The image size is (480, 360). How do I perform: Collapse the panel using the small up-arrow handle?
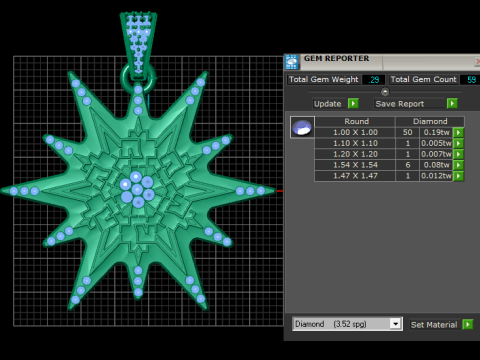385,91
